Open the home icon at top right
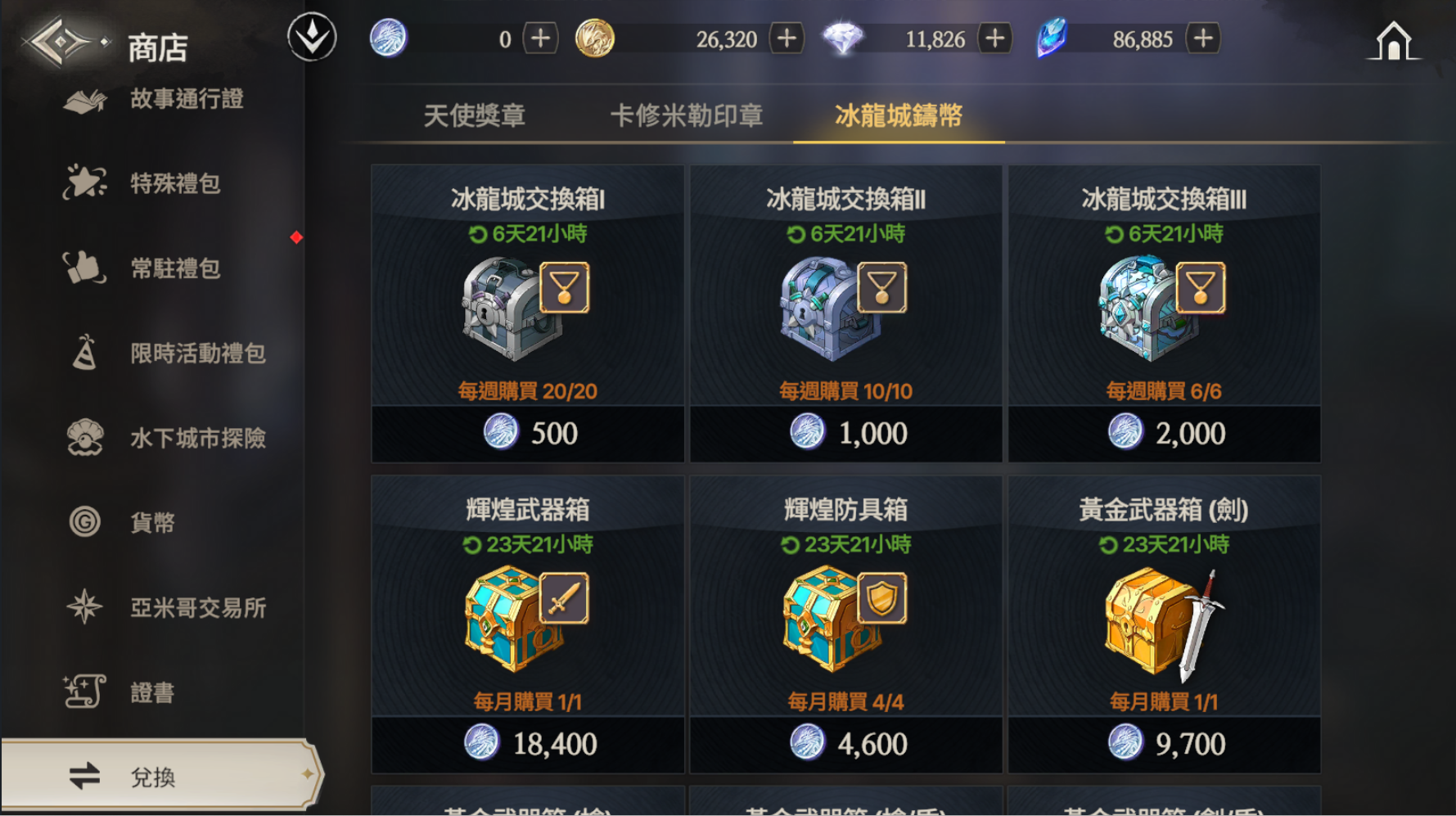The height and width of the screenshot is (816, 1456). tap(1394, 41)
